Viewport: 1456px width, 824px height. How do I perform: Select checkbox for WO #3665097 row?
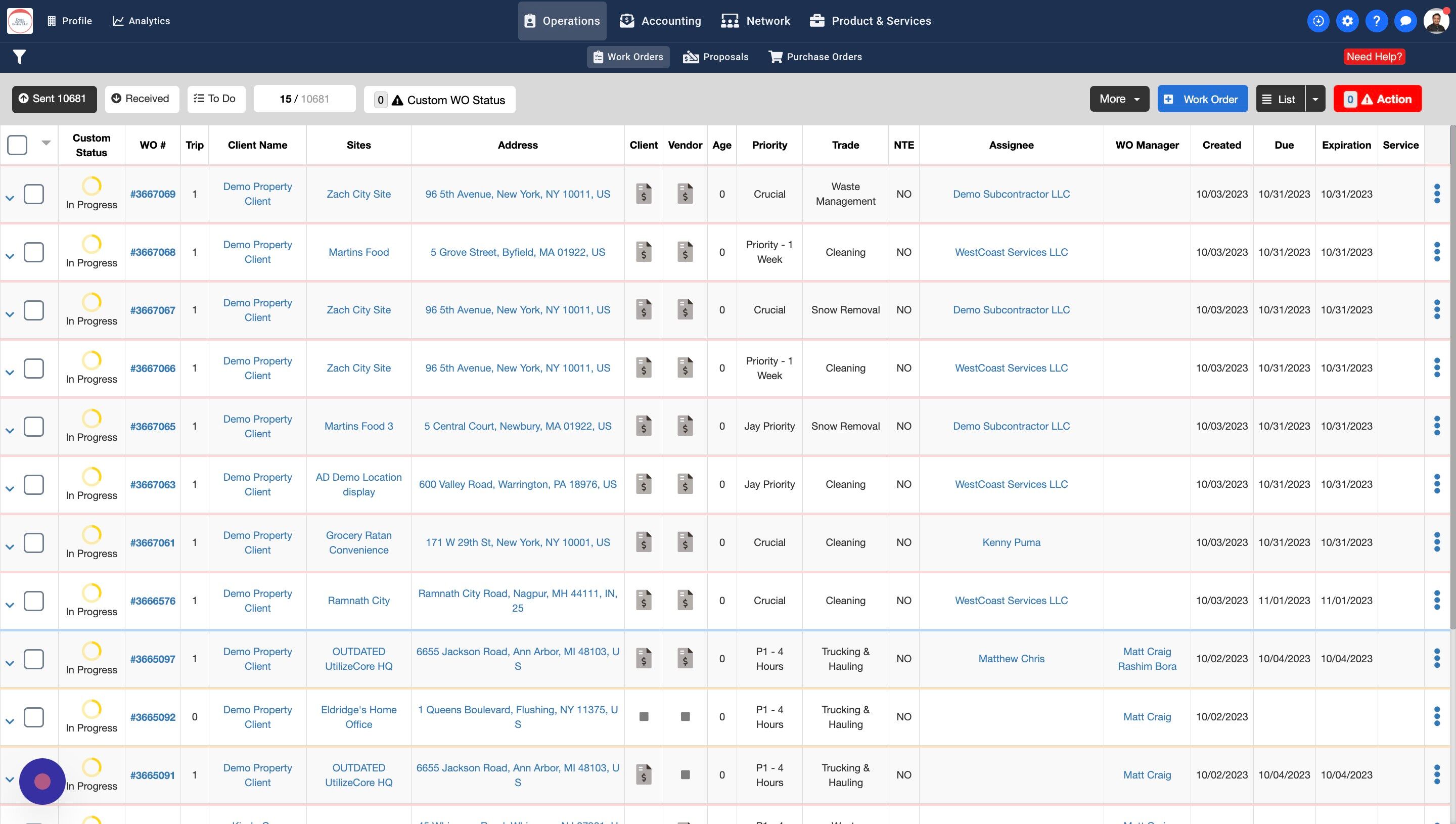coord(34,659)
